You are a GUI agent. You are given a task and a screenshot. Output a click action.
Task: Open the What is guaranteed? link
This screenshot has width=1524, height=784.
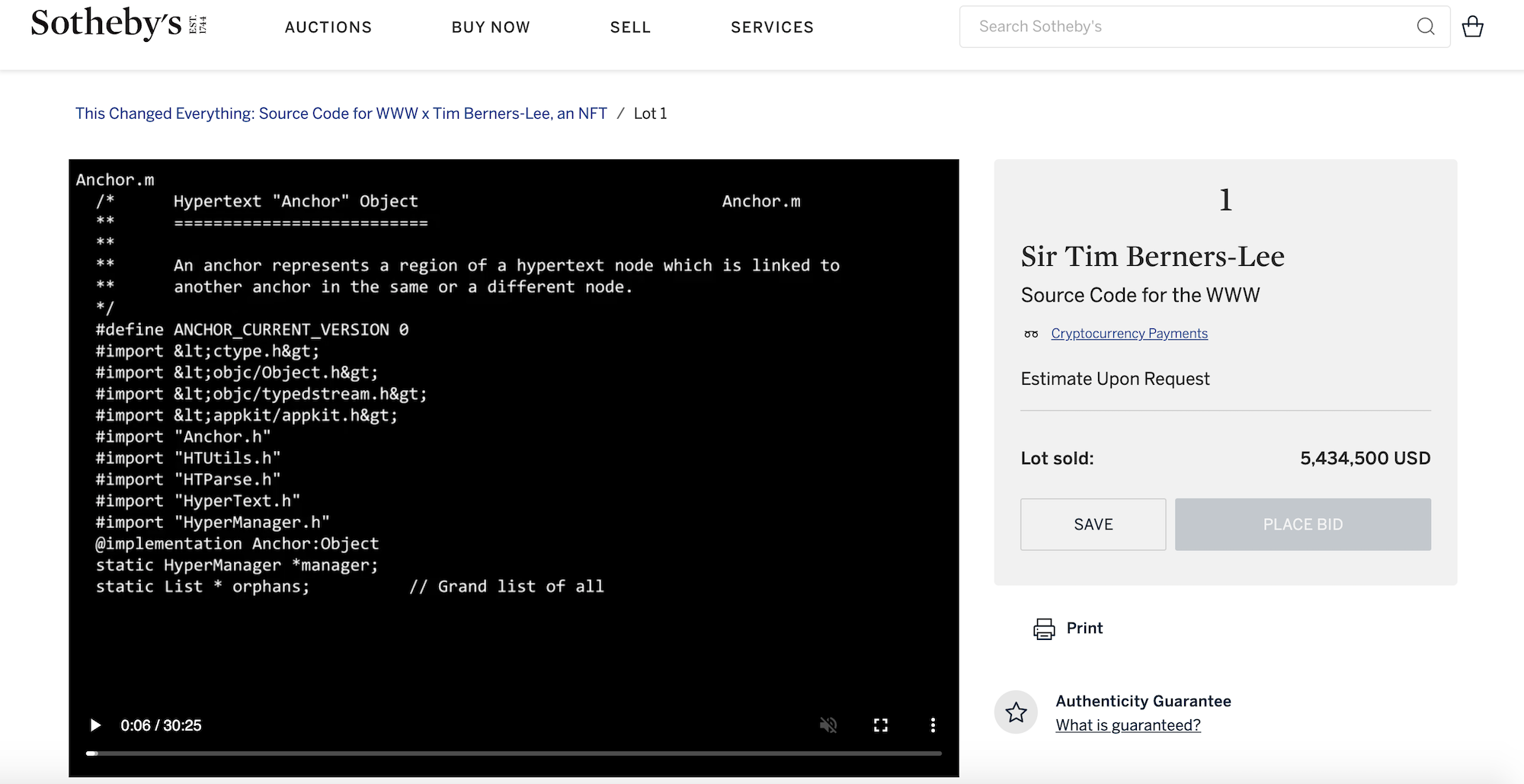tap(1129, 725)
